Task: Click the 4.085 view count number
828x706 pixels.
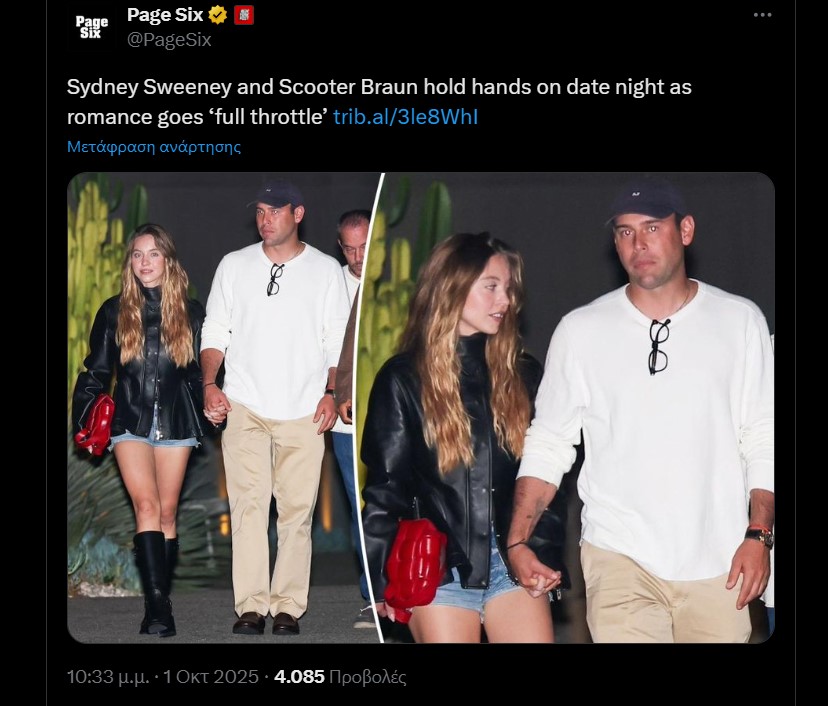Action: [299, 677]
